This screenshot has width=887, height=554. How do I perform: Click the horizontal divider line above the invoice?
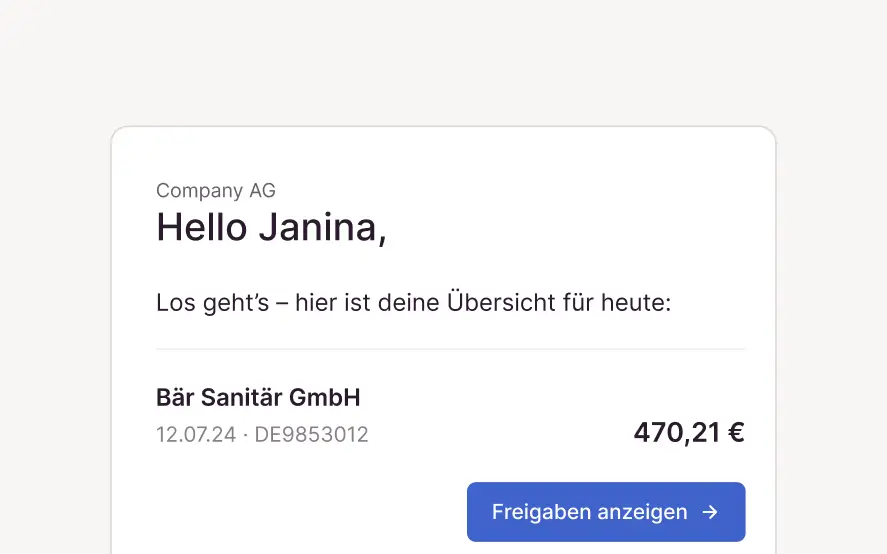tap(450, 349)
